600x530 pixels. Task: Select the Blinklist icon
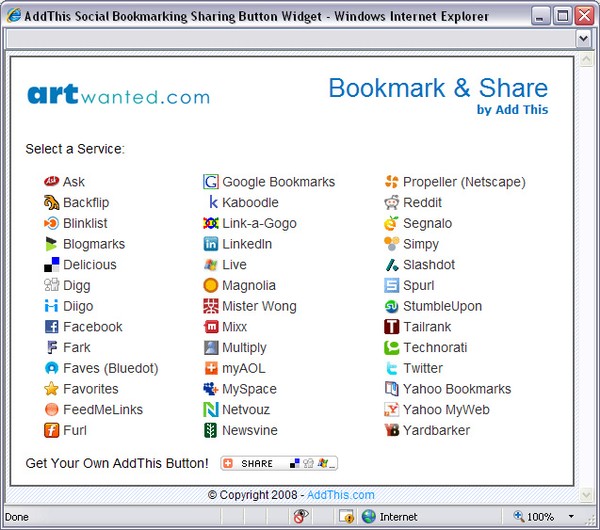tap(51, 223)
